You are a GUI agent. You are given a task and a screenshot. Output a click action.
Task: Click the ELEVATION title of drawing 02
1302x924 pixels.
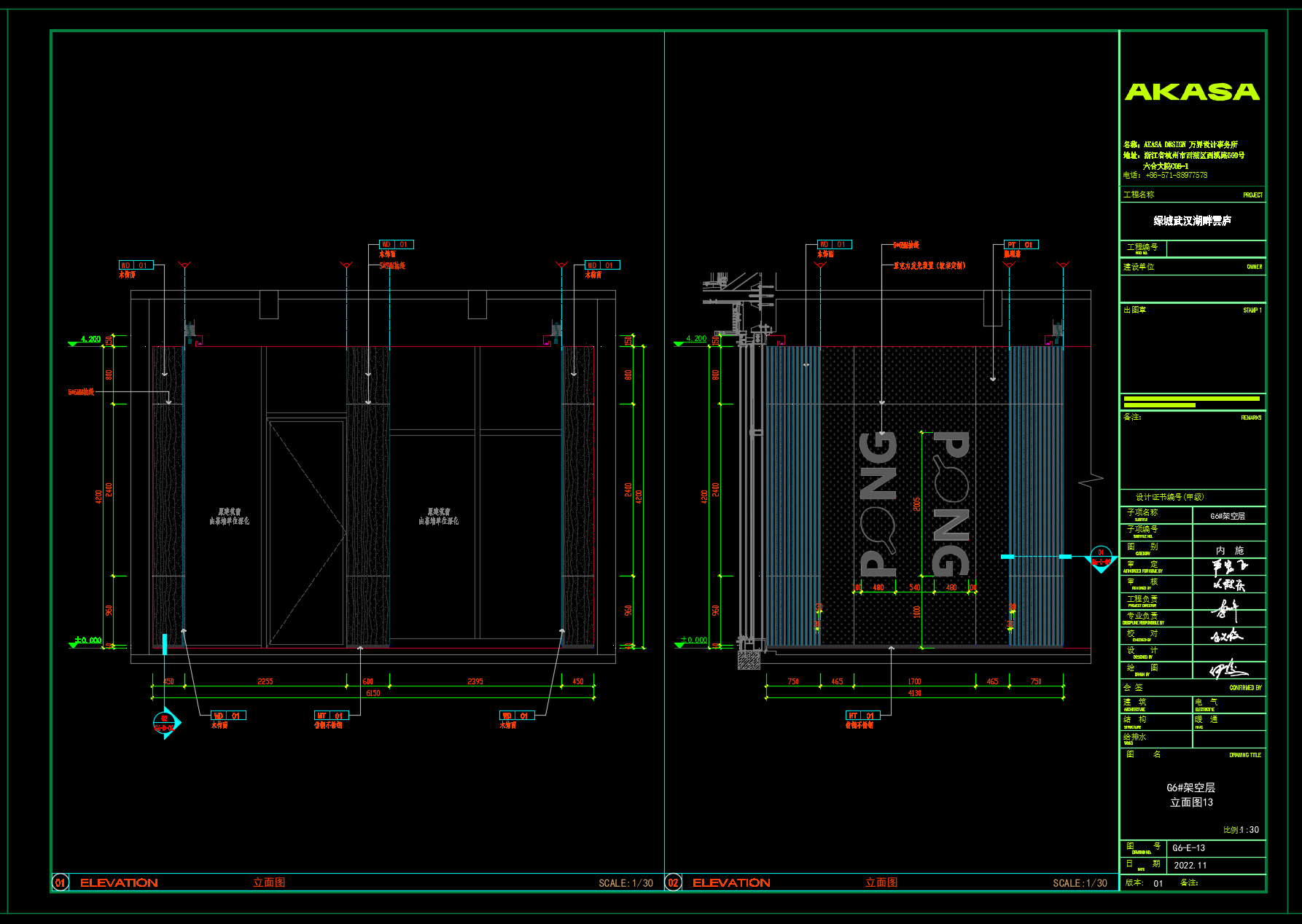point(731,882)
